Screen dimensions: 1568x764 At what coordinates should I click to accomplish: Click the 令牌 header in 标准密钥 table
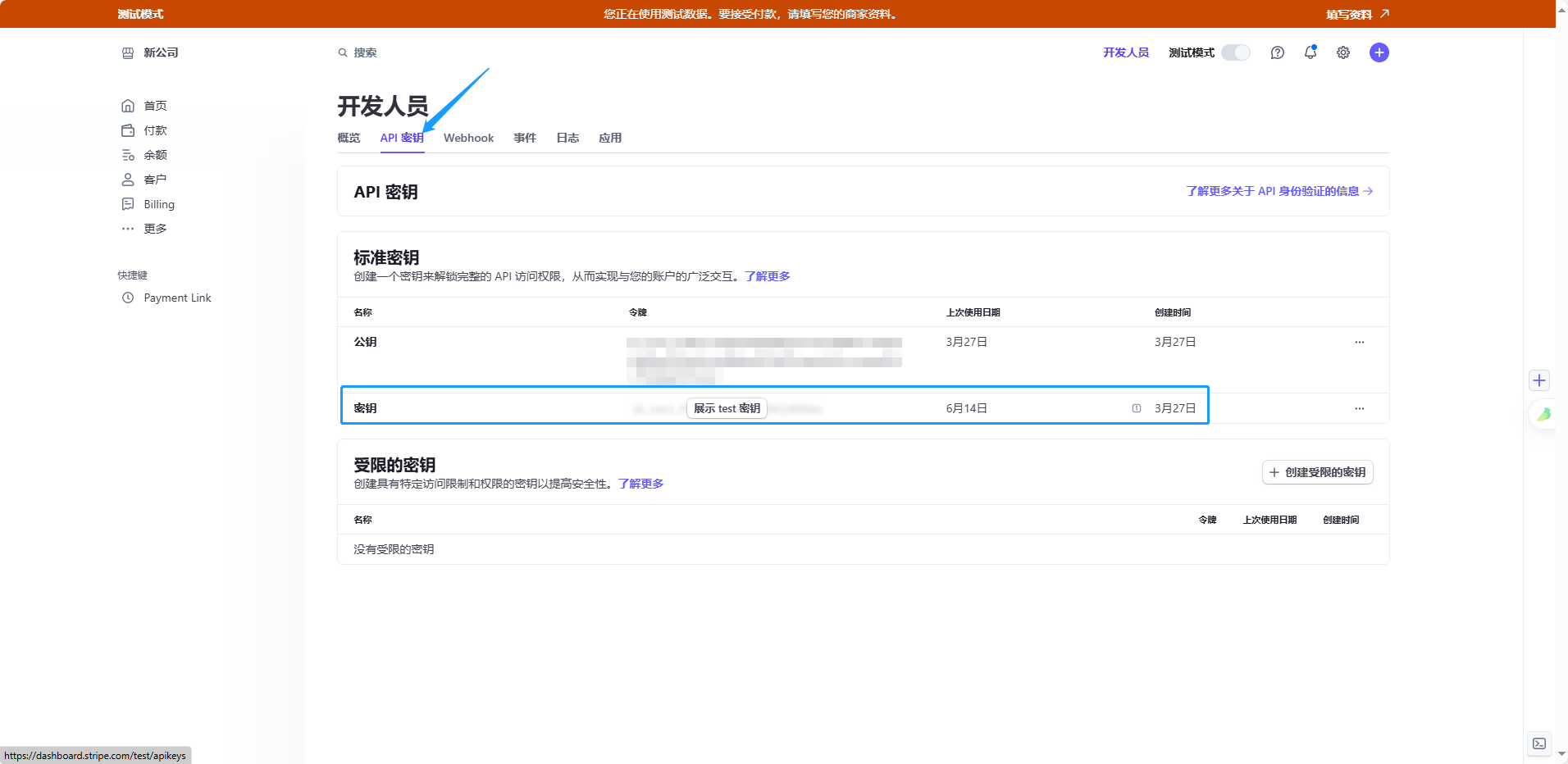[x=637, y=312]
